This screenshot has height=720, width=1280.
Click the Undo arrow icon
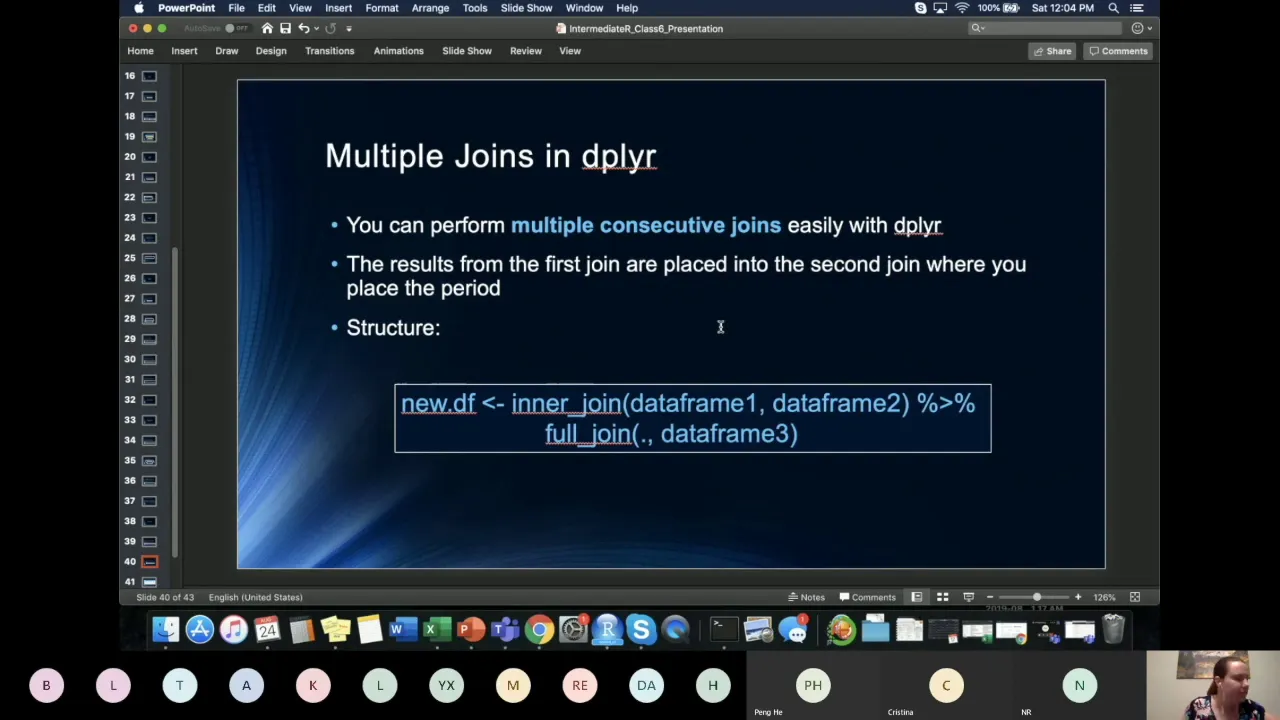pos(304,28)
